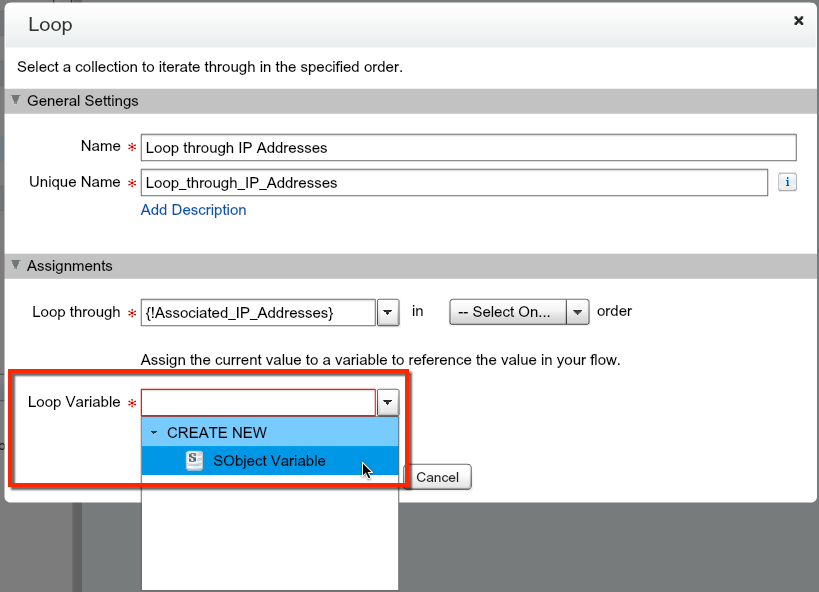The image size is (819, 592).
Task: Open the Loop through dropdown arrow
Action: (389, 312)
